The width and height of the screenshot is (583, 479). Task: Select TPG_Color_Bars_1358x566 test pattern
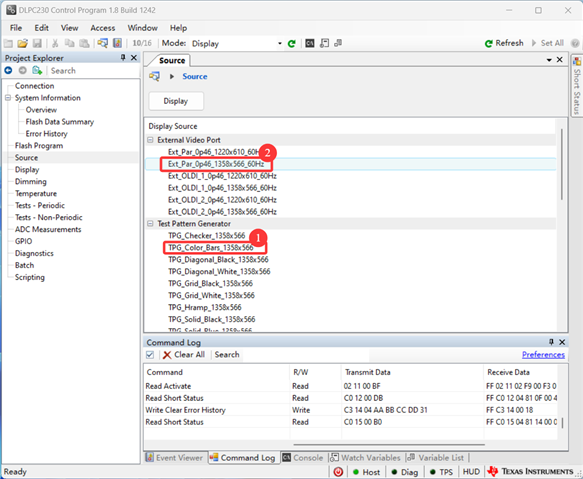210,248
